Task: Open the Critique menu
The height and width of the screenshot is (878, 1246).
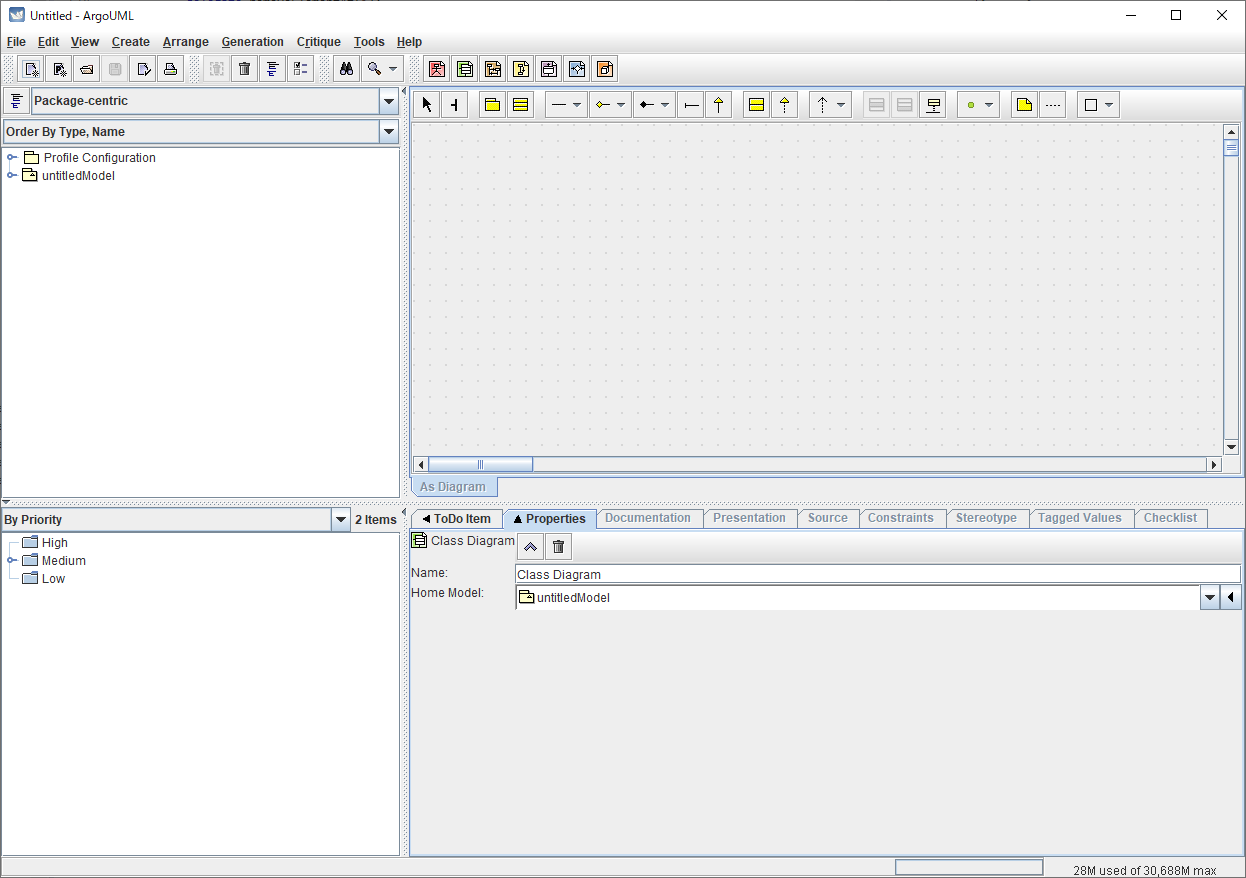Action: click(x=318, y=42)
